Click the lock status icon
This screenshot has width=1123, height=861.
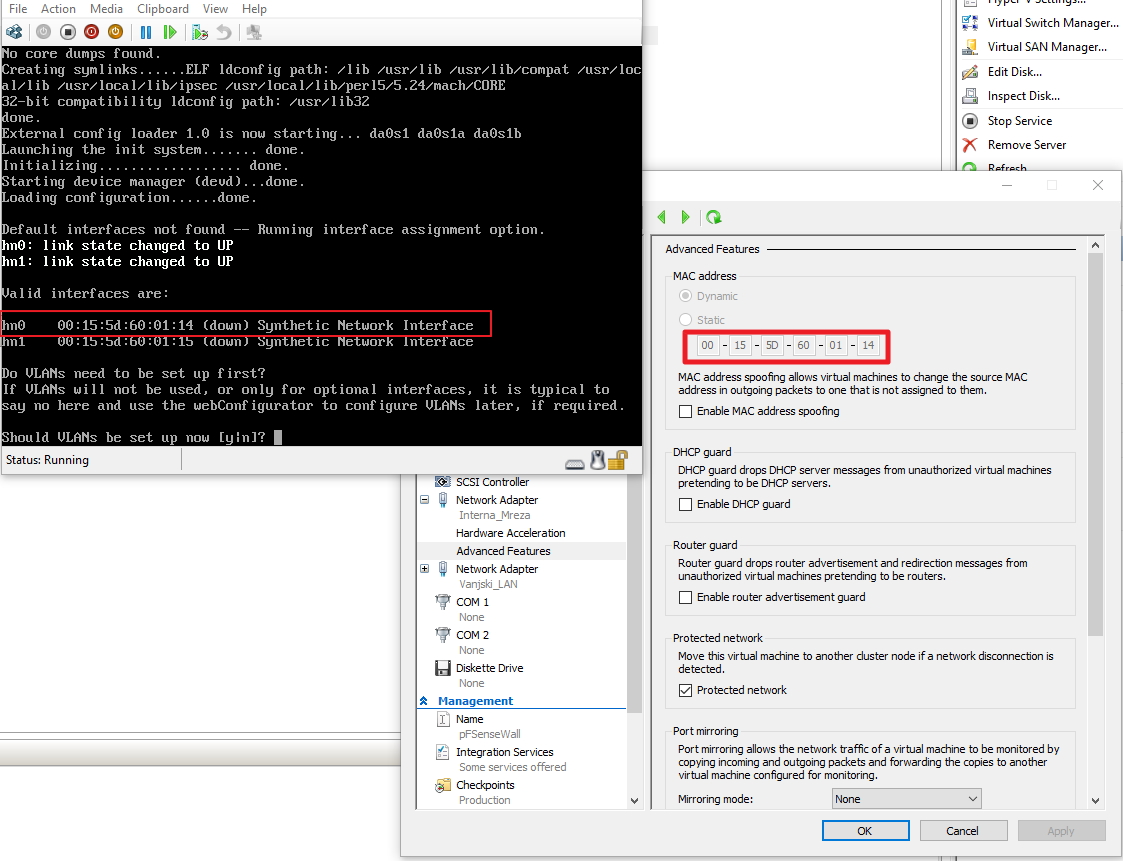pyautogui.click(x=618, y=460)
